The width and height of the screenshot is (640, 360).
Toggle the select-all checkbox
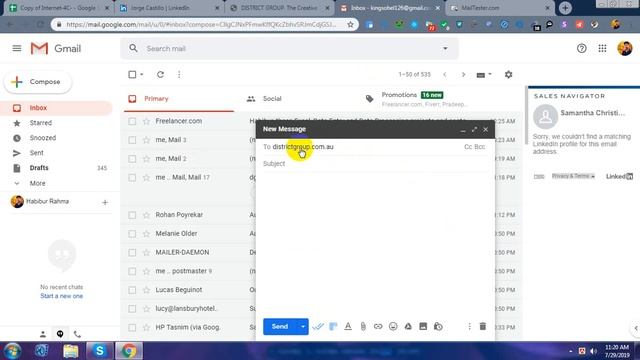132,75
